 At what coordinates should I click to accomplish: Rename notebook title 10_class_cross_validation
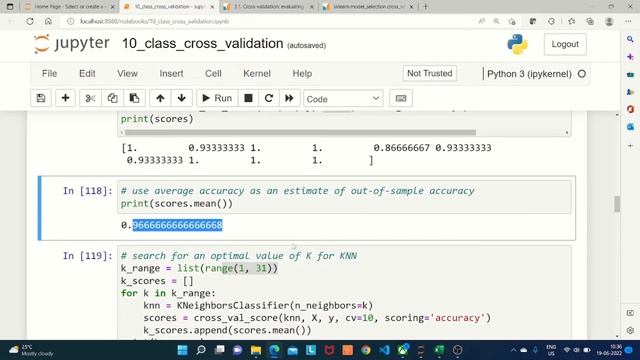click(x=202, y=44)
